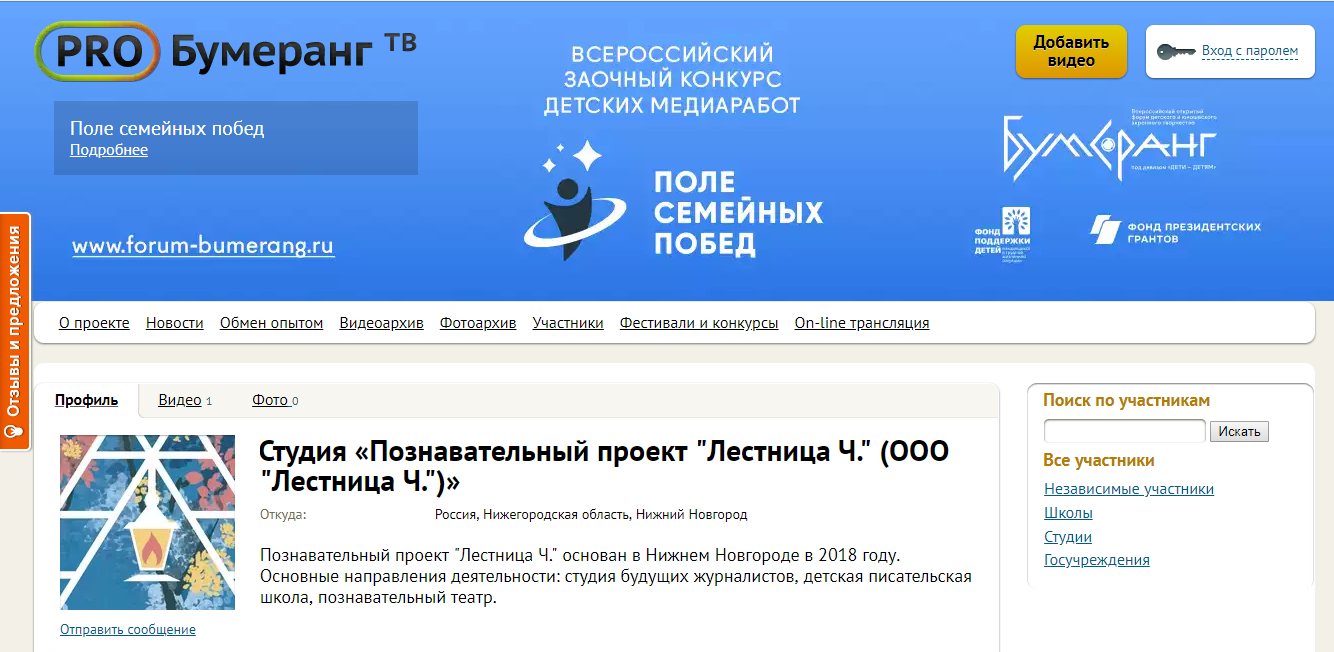Switch to the Фото tab

click(x=270, y=400)
